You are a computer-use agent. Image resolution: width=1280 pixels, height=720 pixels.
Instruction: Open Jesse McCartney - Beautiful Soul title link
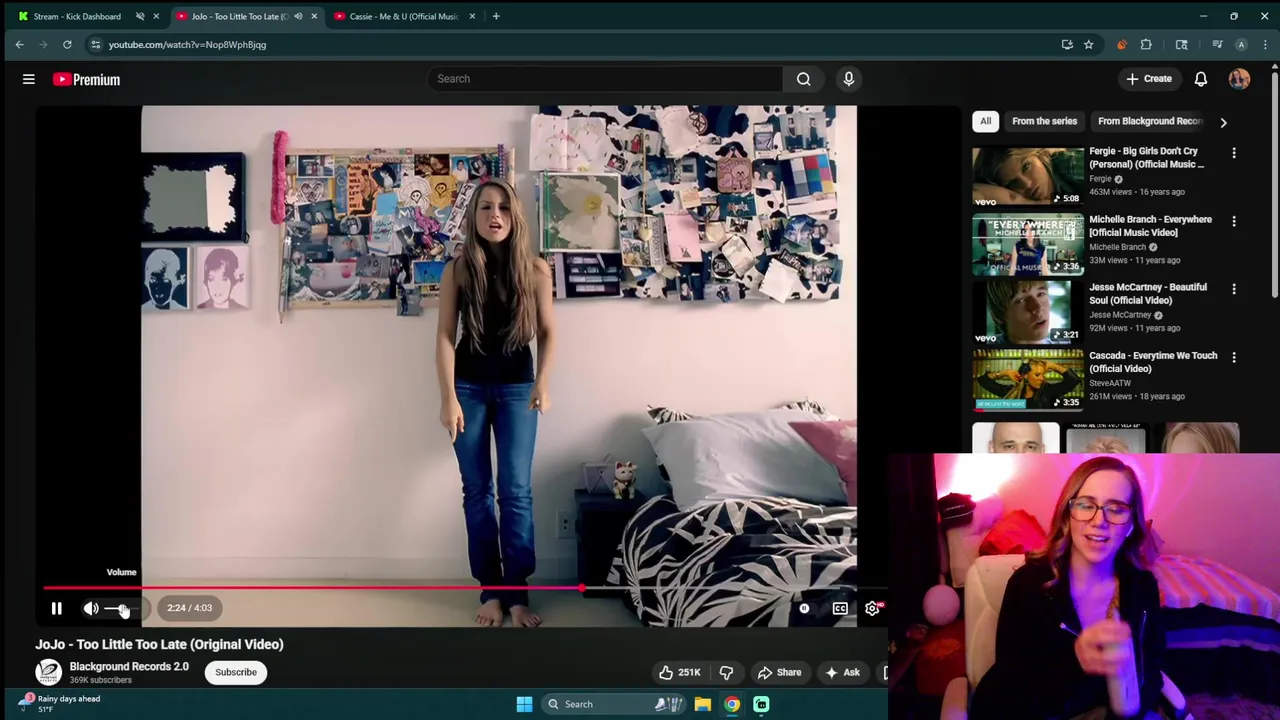[x=1148, y=294]
